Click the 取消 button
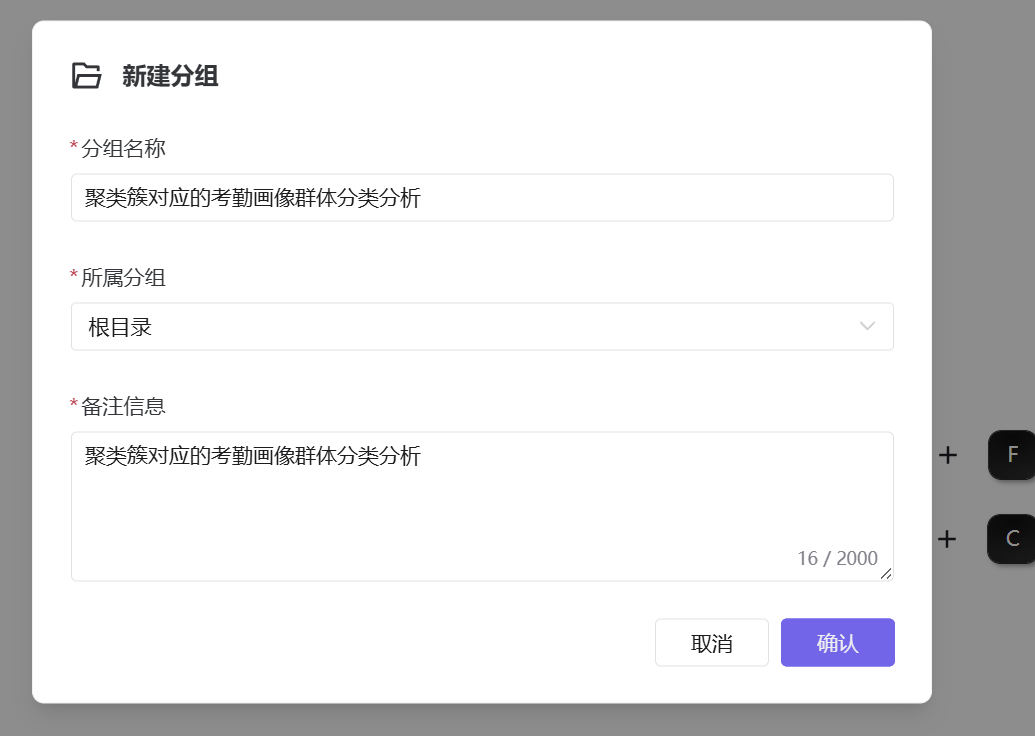Screen dimensions: 1035x736 [712, 642]
